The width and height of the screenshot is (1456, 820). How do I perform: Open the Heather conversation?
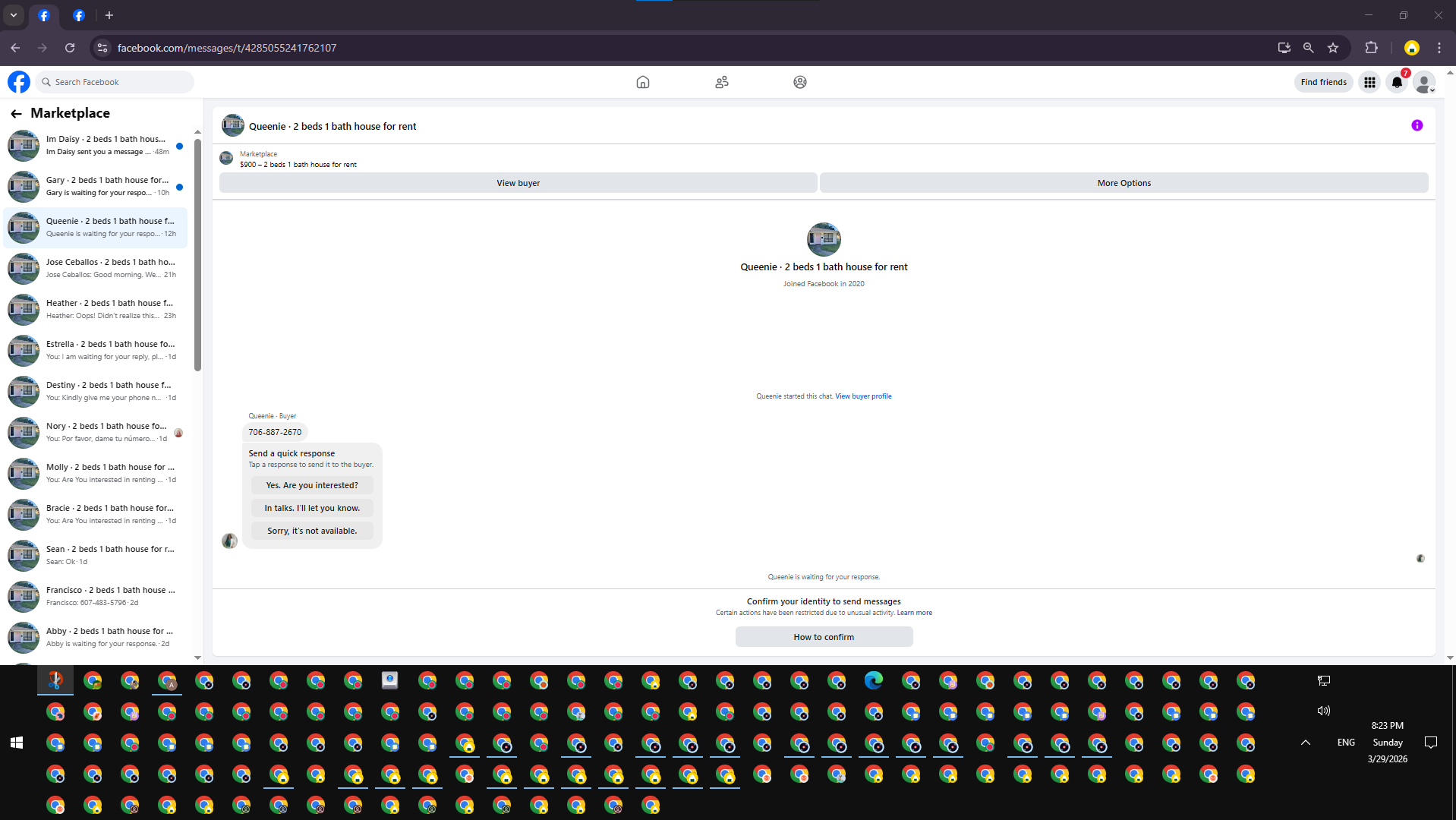(x=96, y=309)
